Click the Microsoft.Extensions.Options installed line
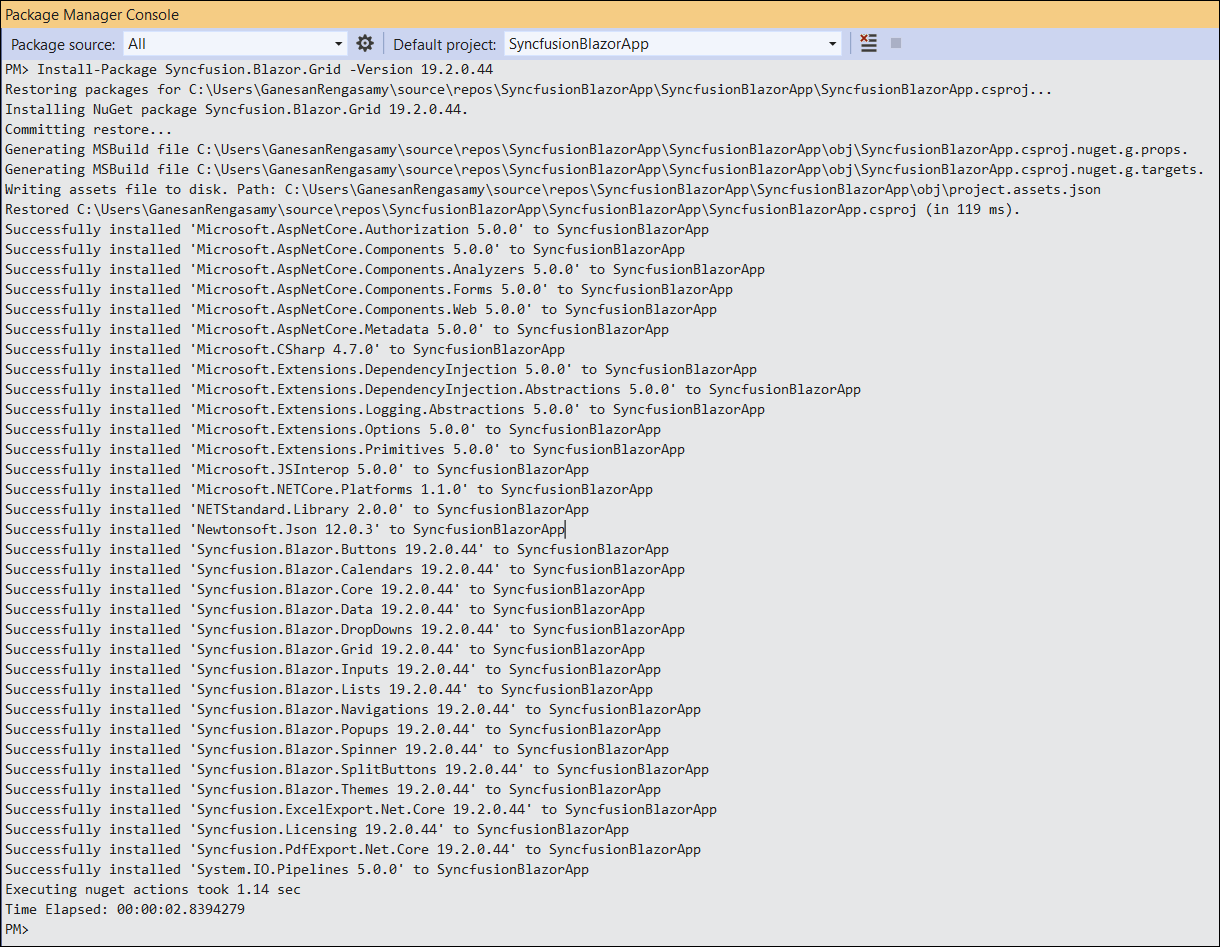Image resolution: width=1220 pixels, height=947 pixels. [333, 429]
